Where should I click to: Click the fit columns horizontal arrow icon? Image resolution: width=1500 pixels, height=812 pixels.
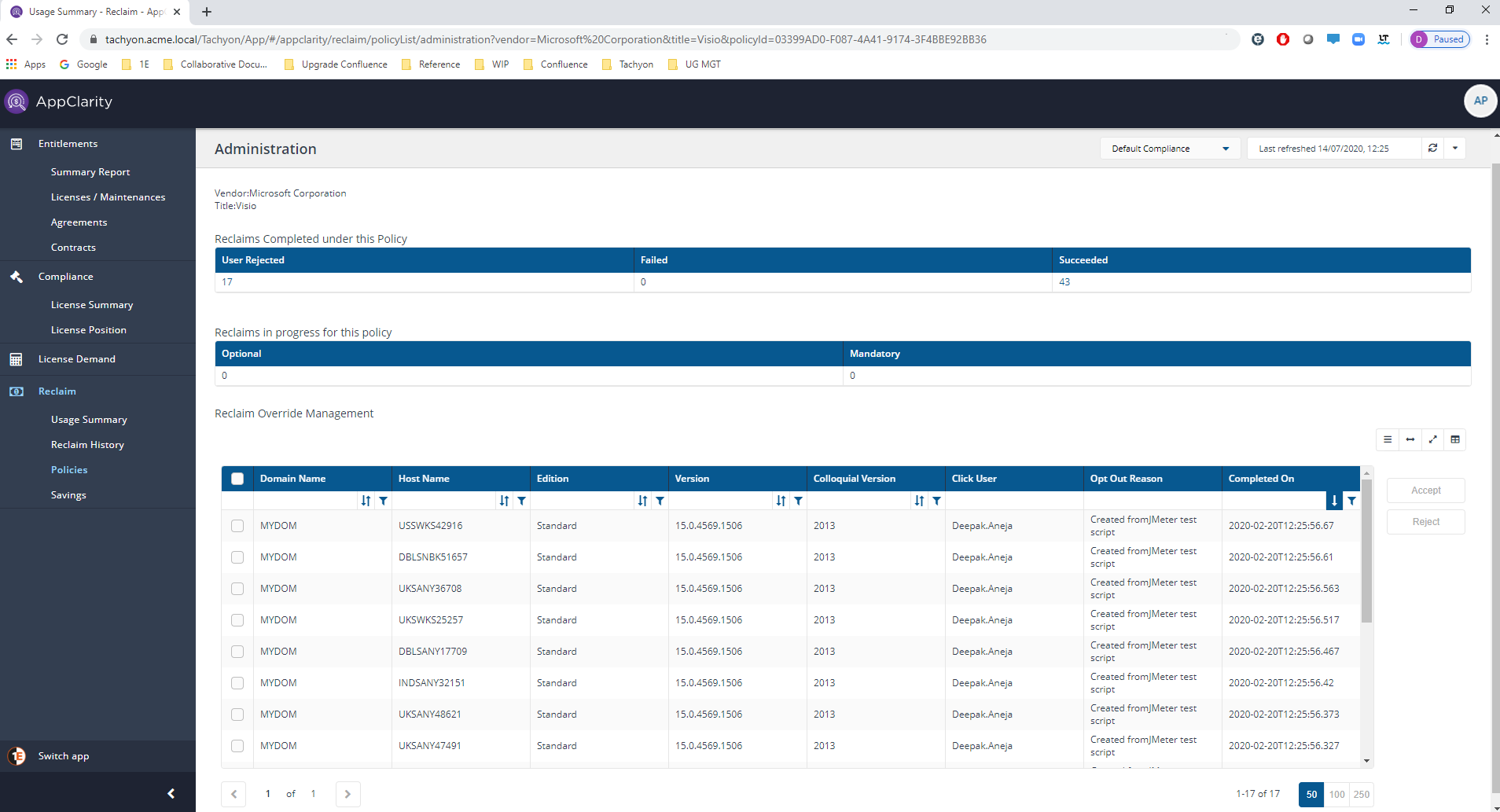coord(1410,439)
